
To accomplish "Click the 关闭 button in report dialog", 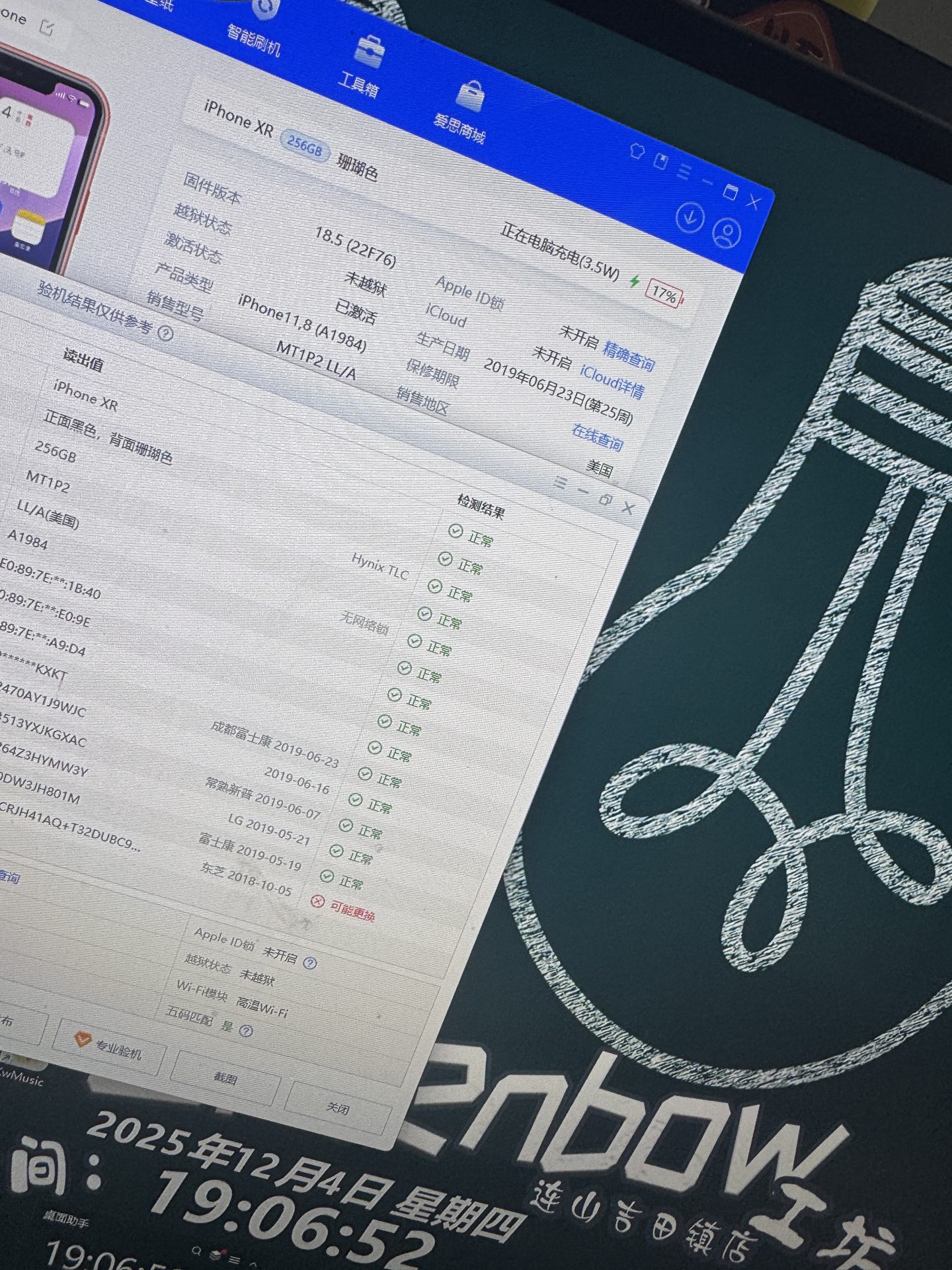I will click(x=338, y=1107).
